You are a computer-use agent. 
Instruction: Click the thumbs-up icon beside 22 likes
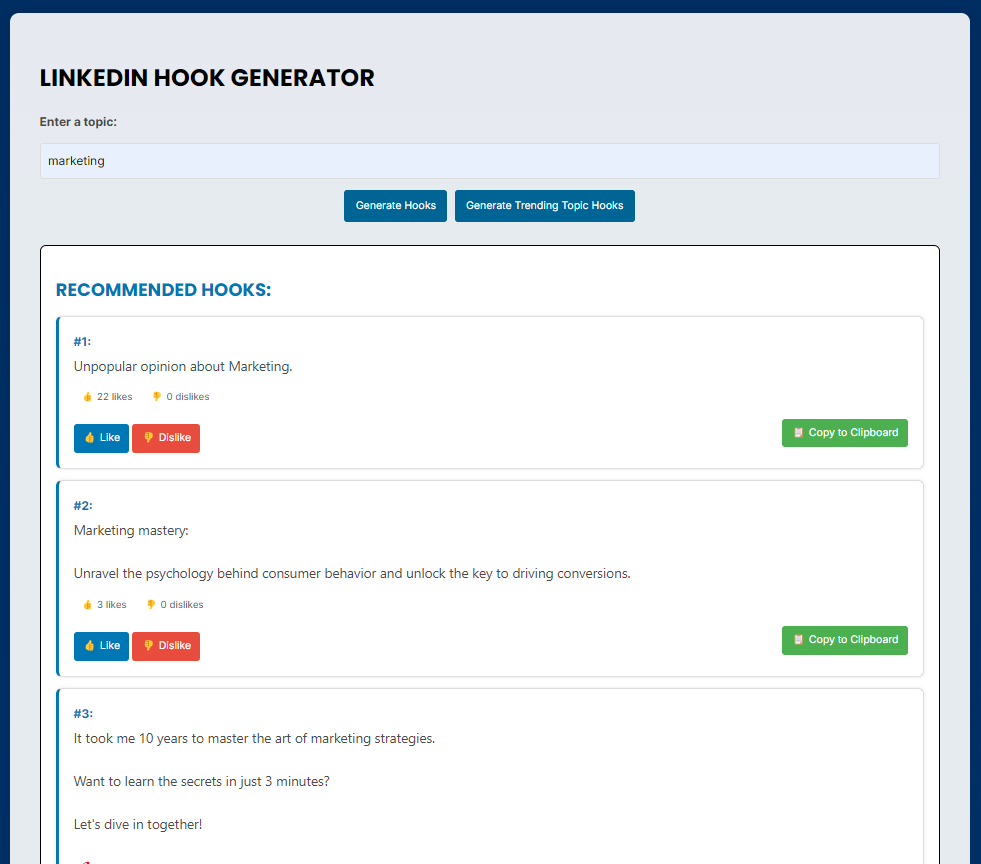(x=88, y=397)
